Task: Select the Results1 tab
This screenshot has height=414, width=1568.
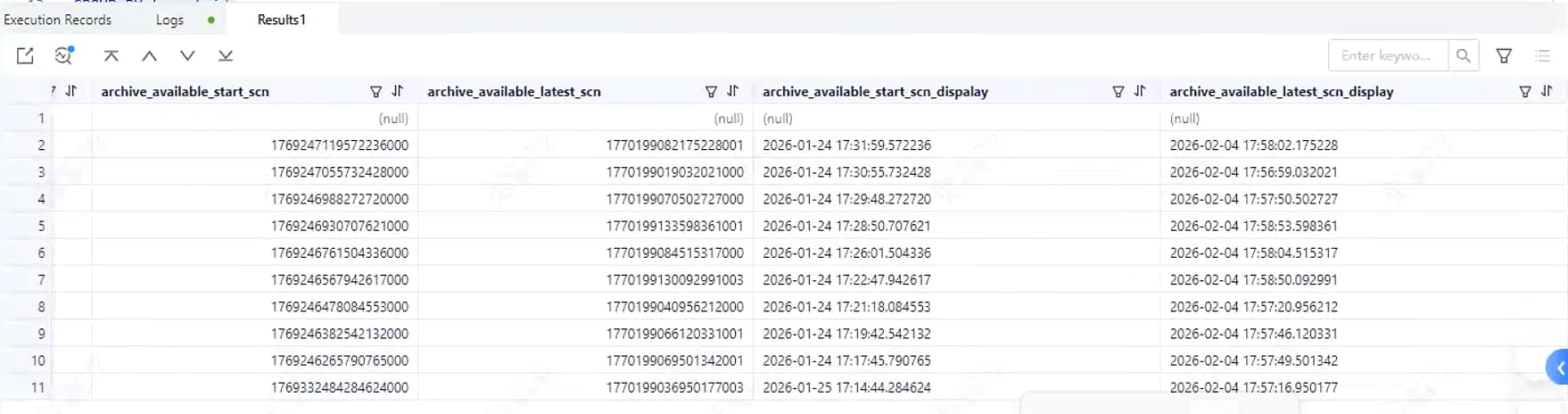Action: tap(281, 20)
